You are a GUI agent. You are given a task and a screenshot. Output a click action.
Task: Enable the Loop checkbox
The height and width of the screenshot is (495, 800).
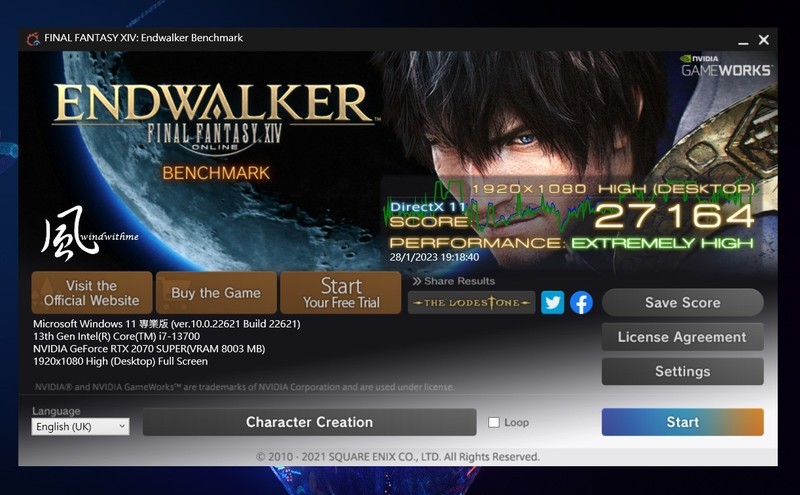[493, 423]
